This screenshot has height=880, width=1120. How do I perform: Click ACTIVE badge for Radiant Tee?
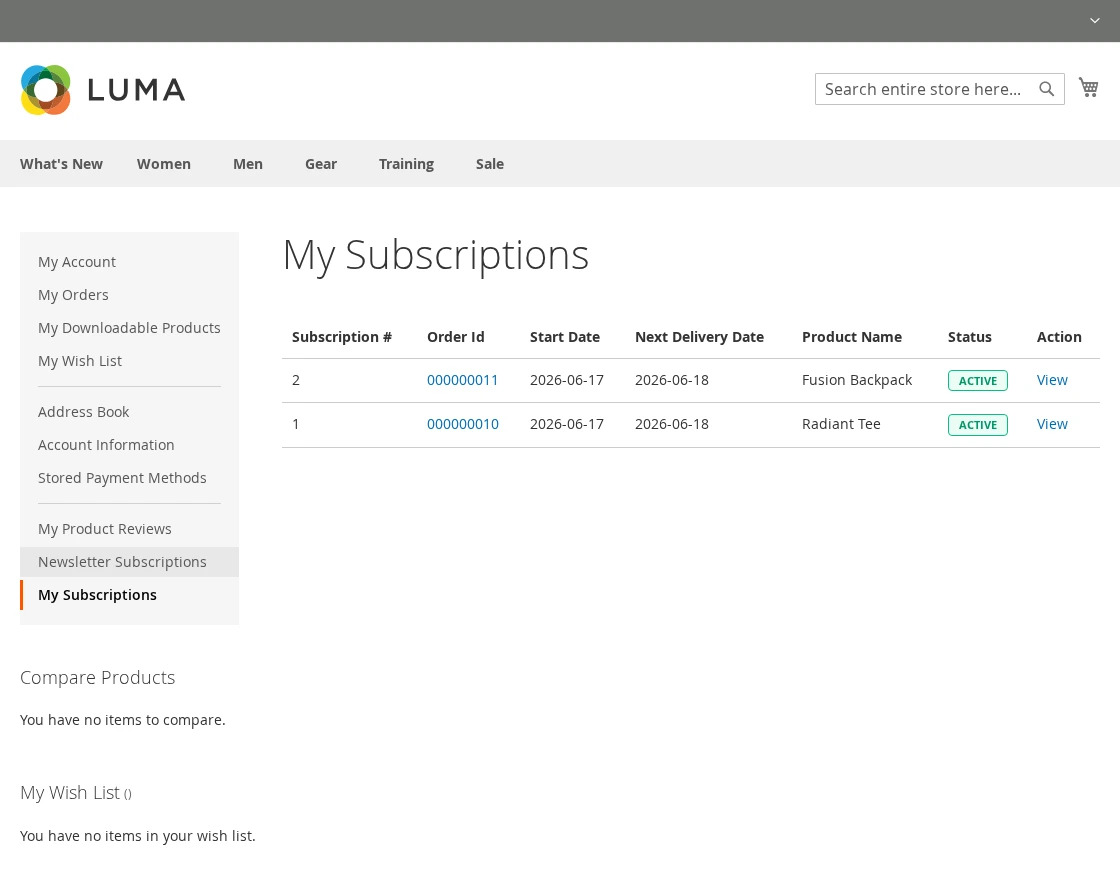(978, 425)
